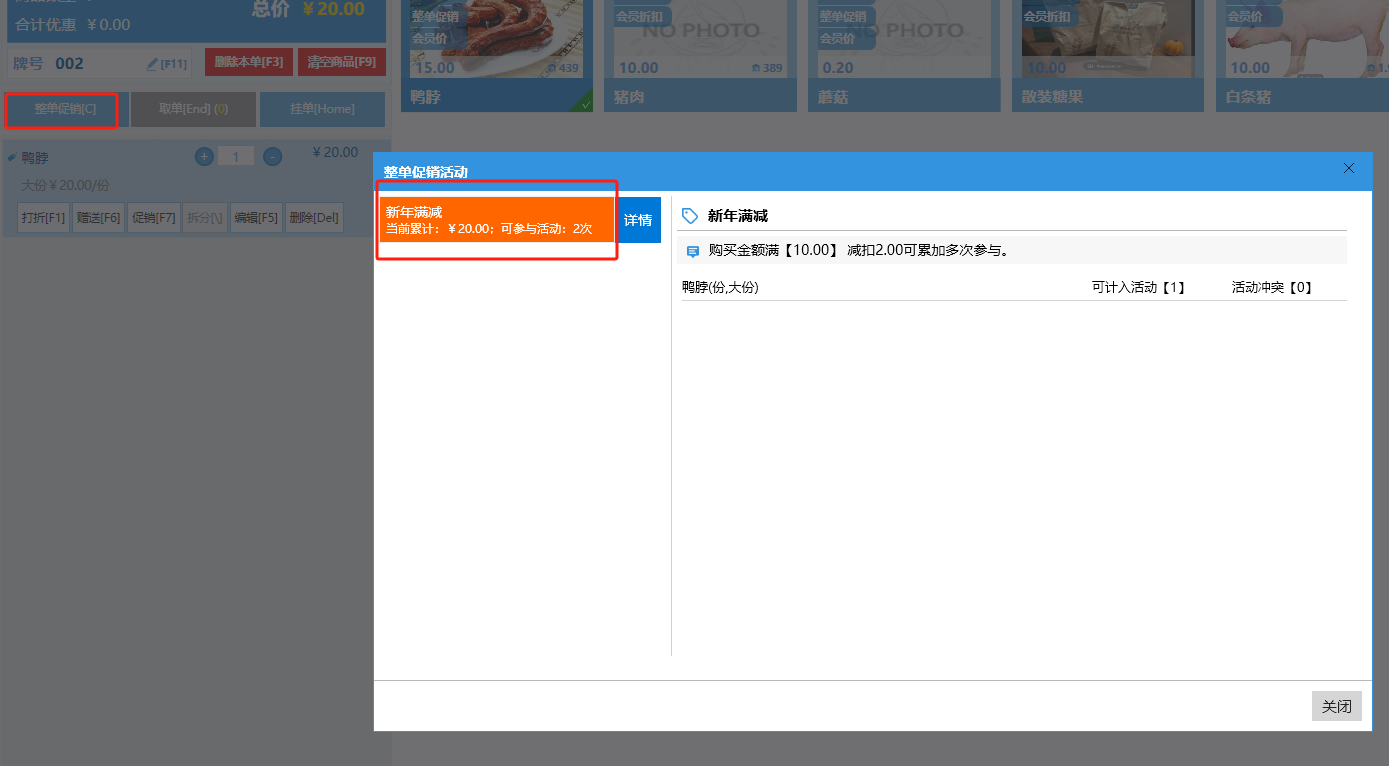Click the 挂单[Home] button

pos(322,109)
